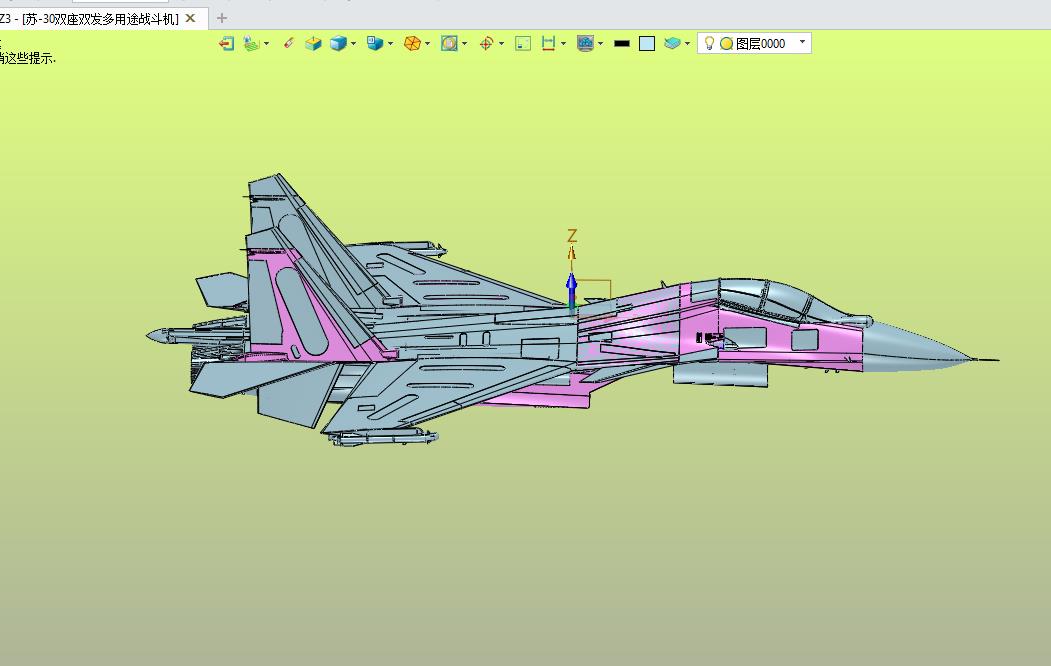Click the 这些提示 hint text

(31, 59)
